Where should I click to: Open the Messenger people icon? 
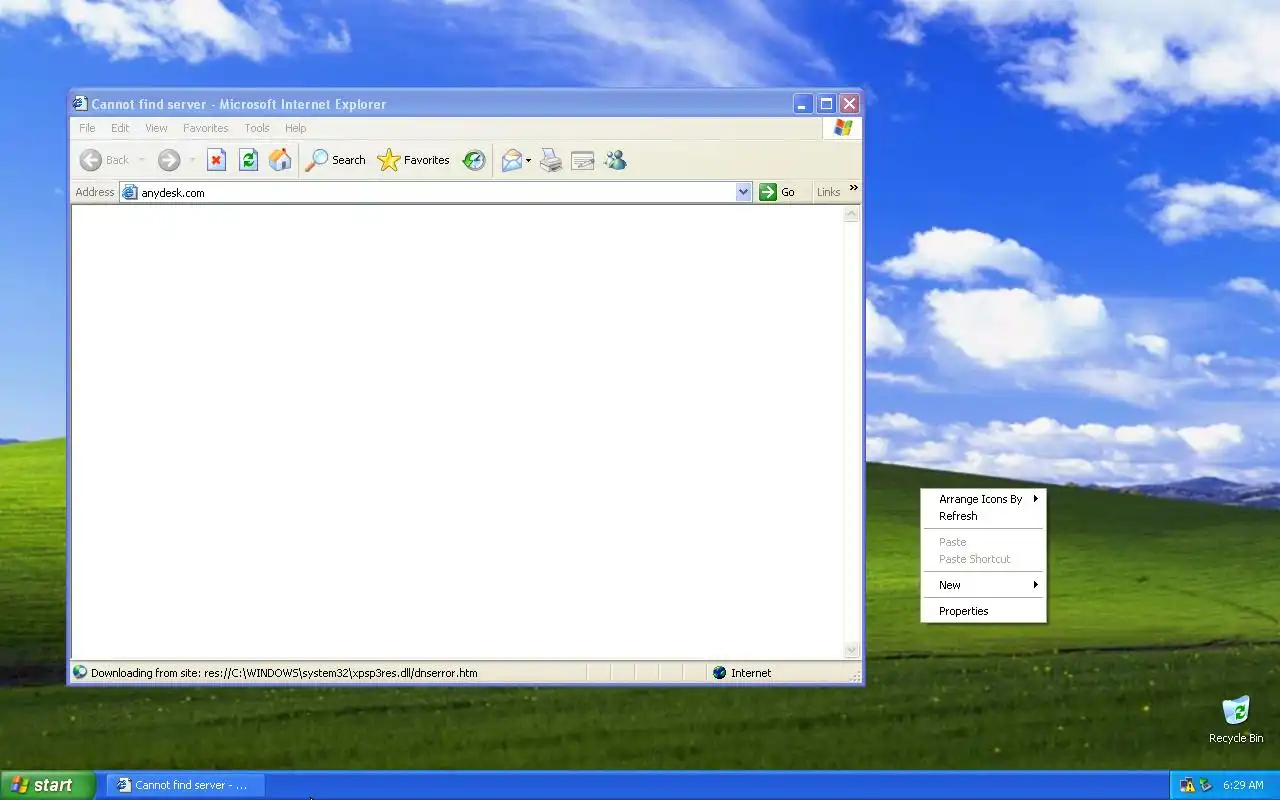click(x=615, y=160)
